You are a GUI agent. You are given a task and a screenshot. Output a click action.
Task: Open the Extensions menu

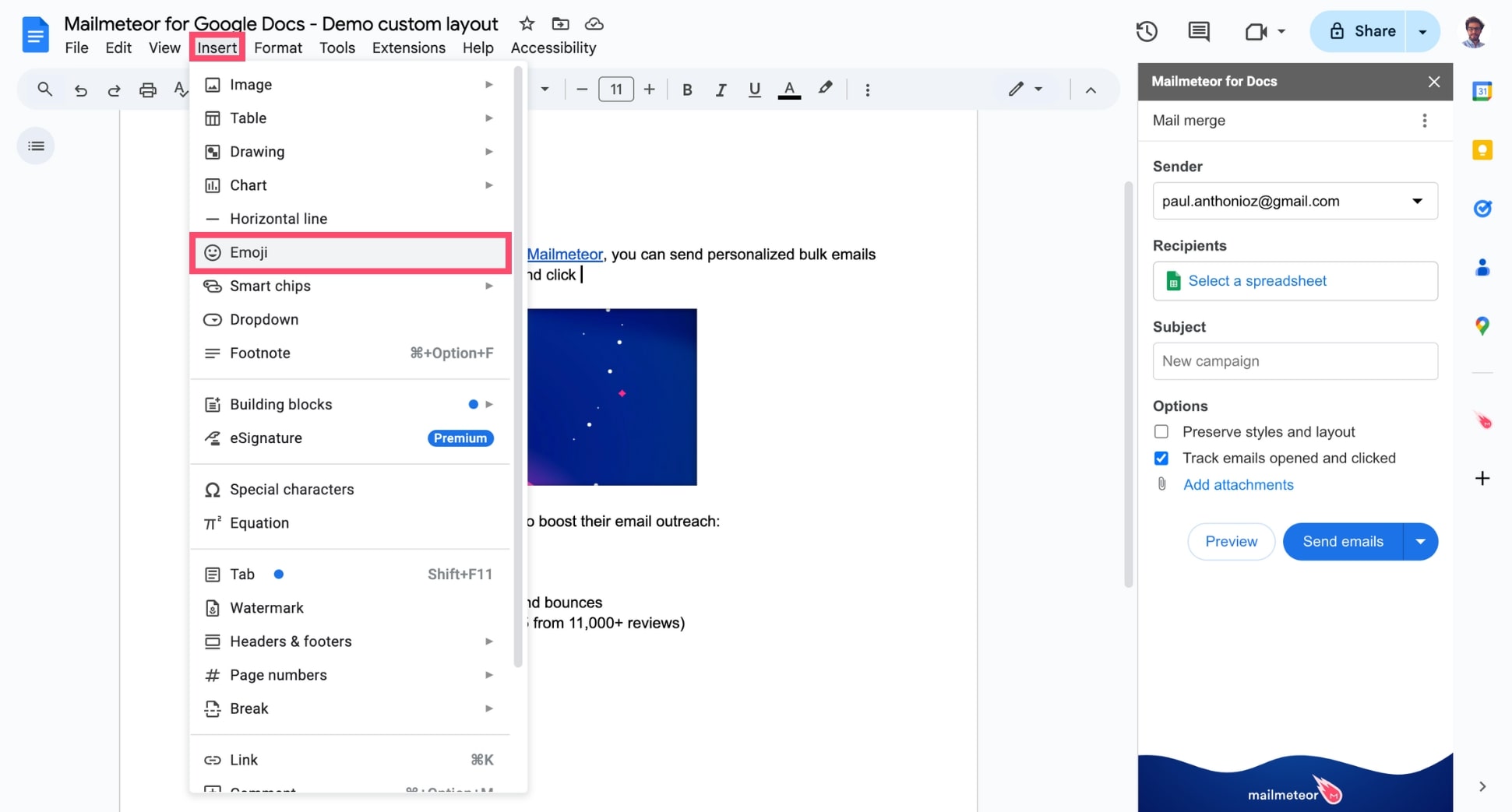409,47
